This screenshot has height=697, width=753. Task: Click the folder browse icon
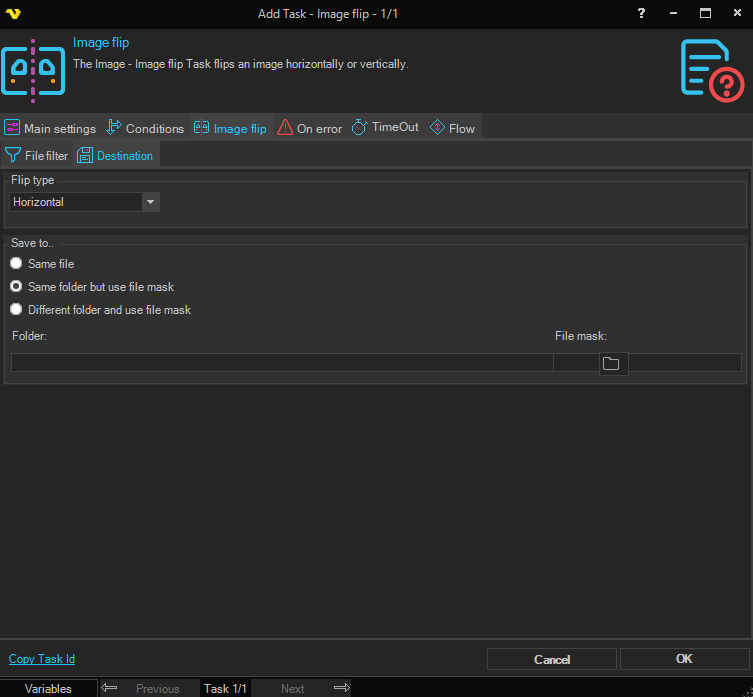point(612,363)
